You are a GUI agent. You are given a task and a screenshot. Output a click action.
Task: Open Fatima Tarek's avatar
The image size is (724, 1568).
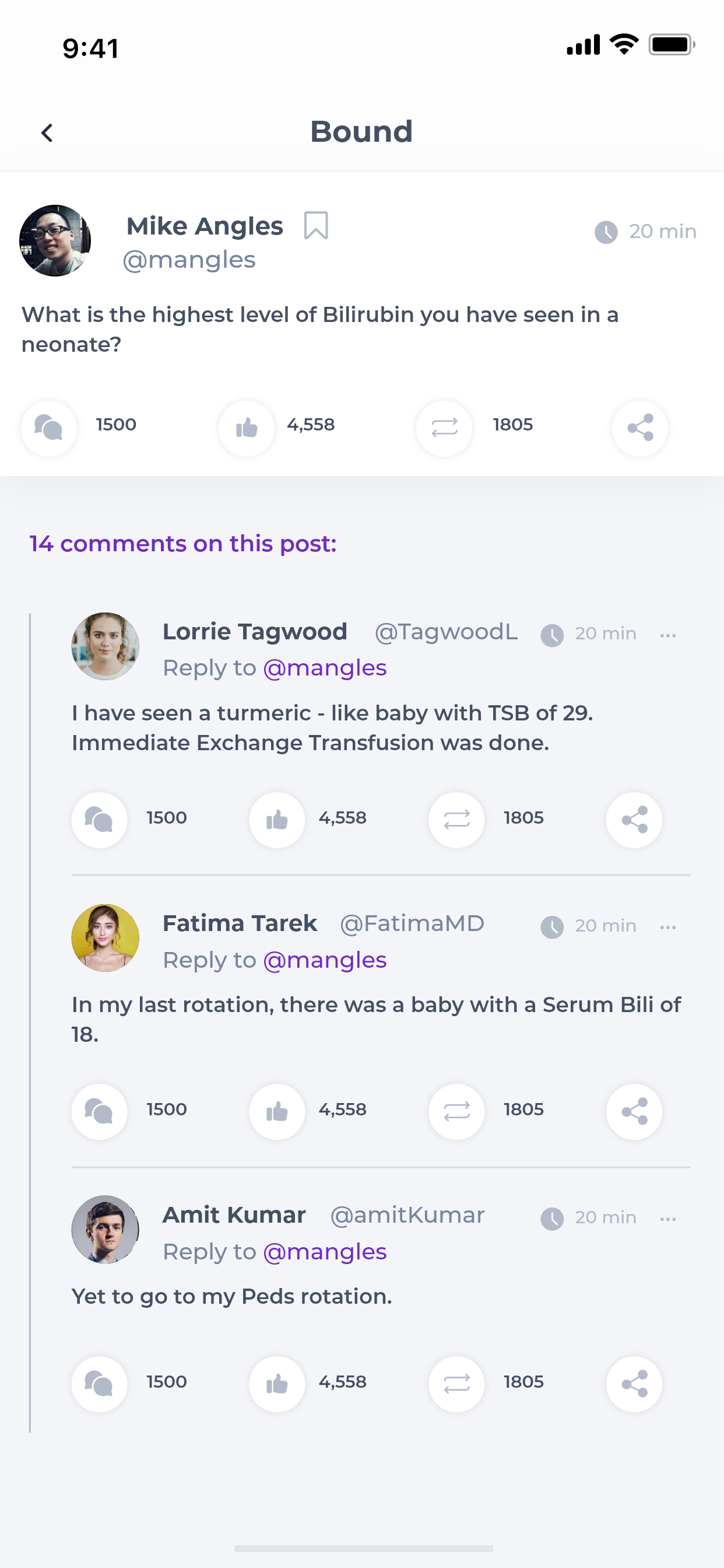106,938
